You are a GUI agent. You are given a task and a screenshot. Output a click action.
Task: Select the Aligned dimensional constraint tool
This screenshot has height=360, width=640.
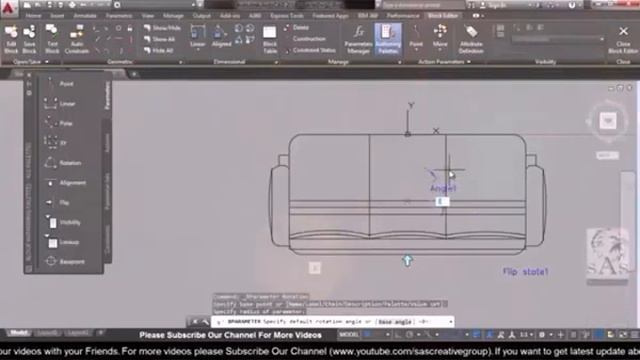click(221, 36)
